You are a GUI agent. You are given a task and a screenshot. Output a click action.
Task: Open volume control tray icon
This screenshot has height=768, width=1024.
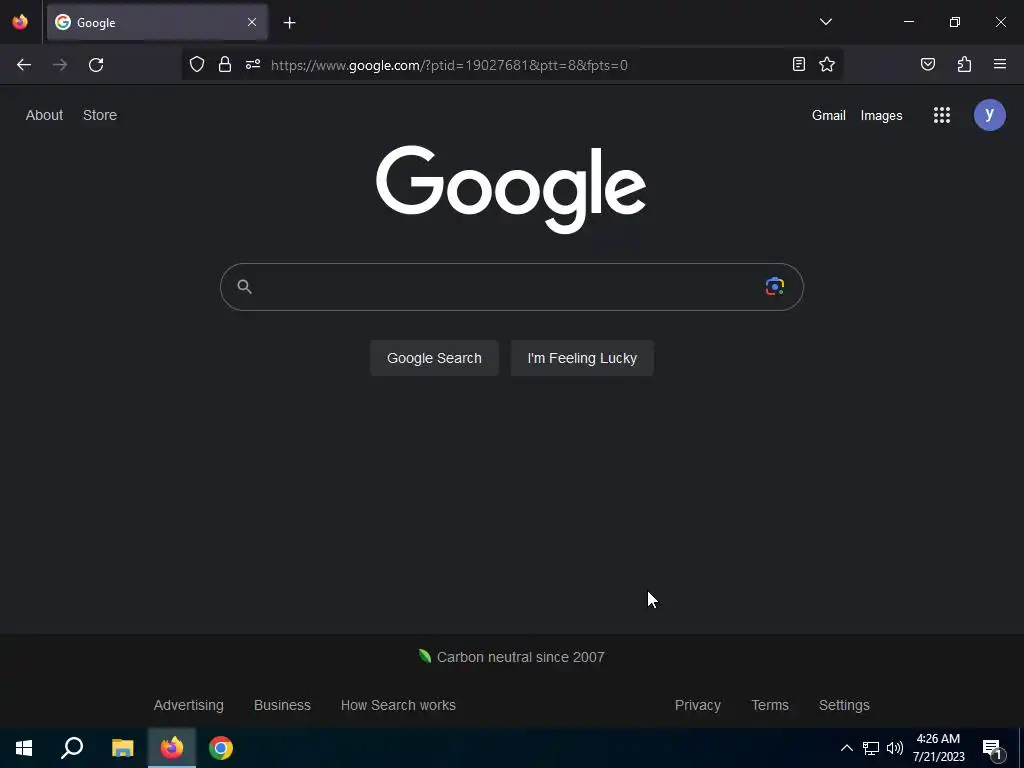click(895, 748)
